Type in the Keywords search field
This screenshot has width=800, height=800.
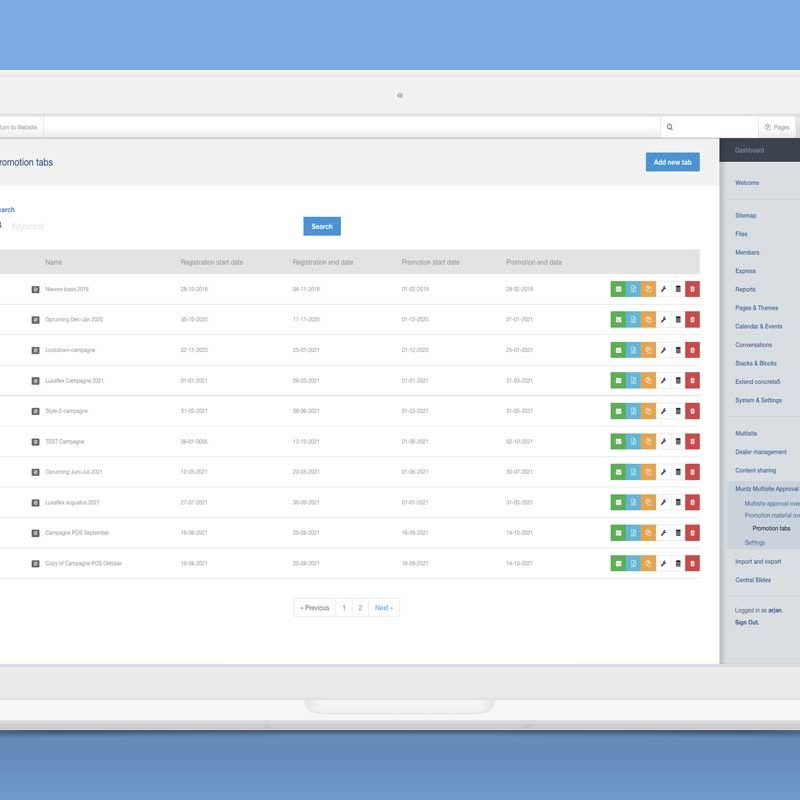[150, 227]
